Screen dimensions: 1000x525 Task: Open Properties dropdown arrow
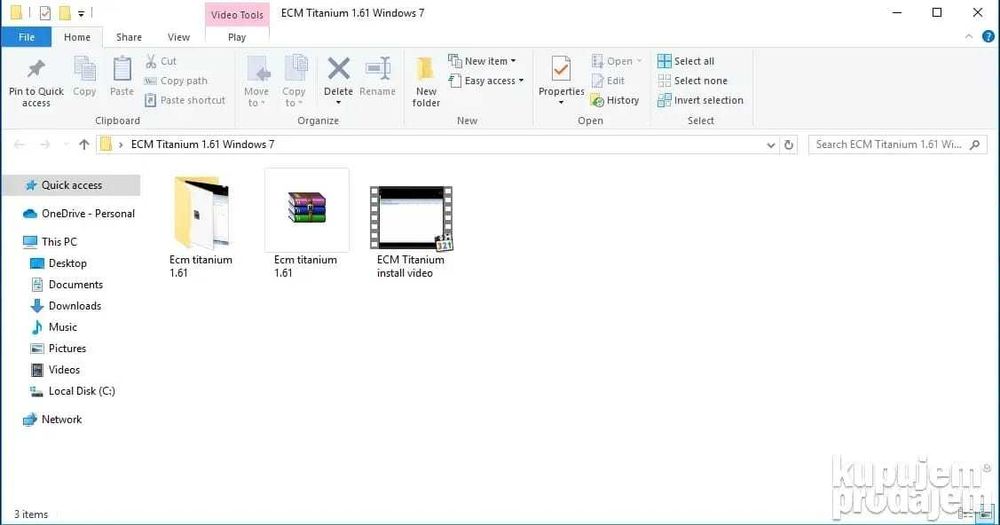[561, 103]
